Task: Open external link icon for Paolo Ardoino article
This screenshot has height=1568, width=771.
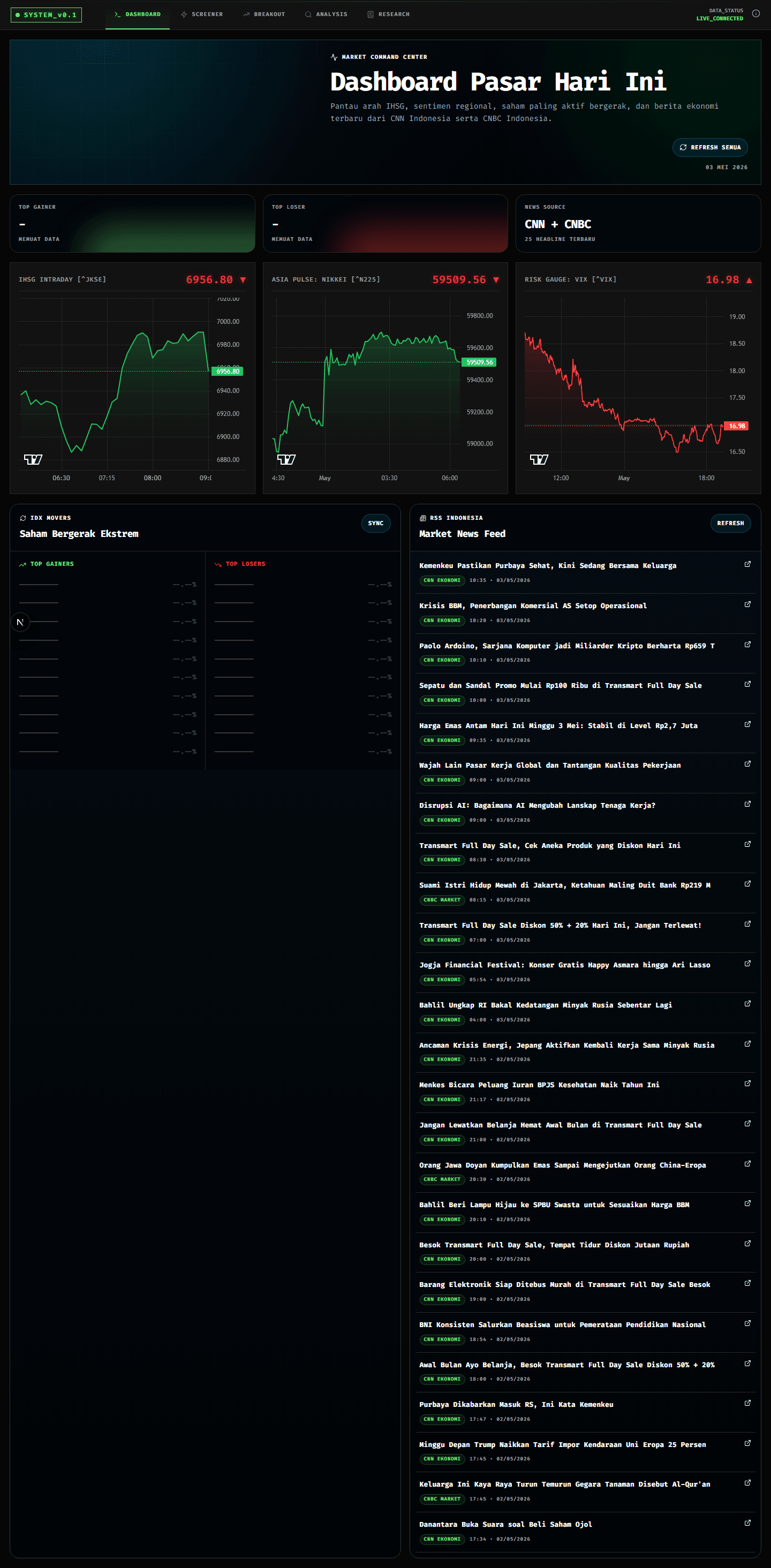Action: [x=747, y=644]
